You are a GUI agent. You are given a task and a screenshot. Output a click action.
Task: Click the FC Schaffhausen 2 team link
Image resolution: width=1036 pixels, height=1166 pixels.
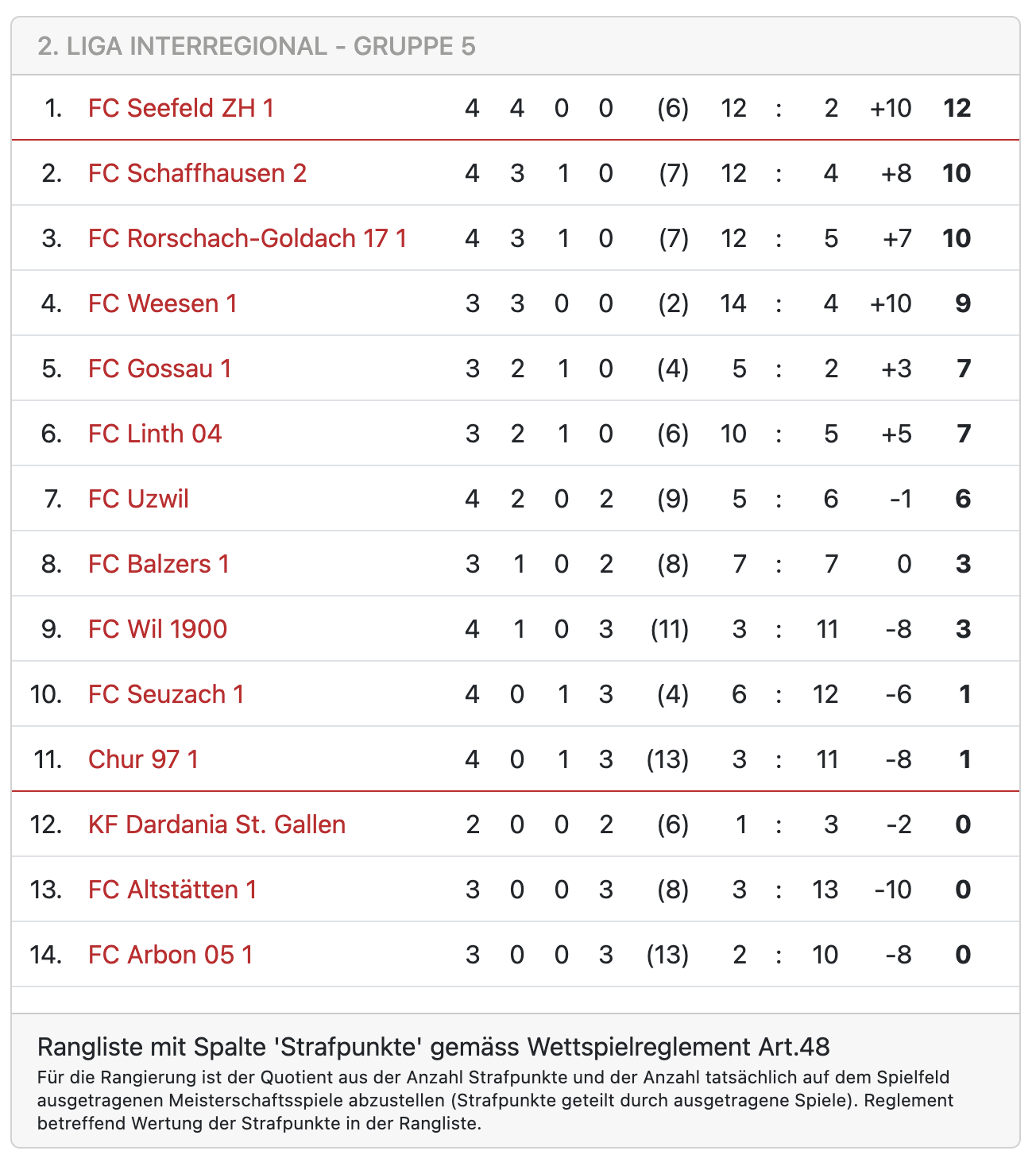point(197,173)
